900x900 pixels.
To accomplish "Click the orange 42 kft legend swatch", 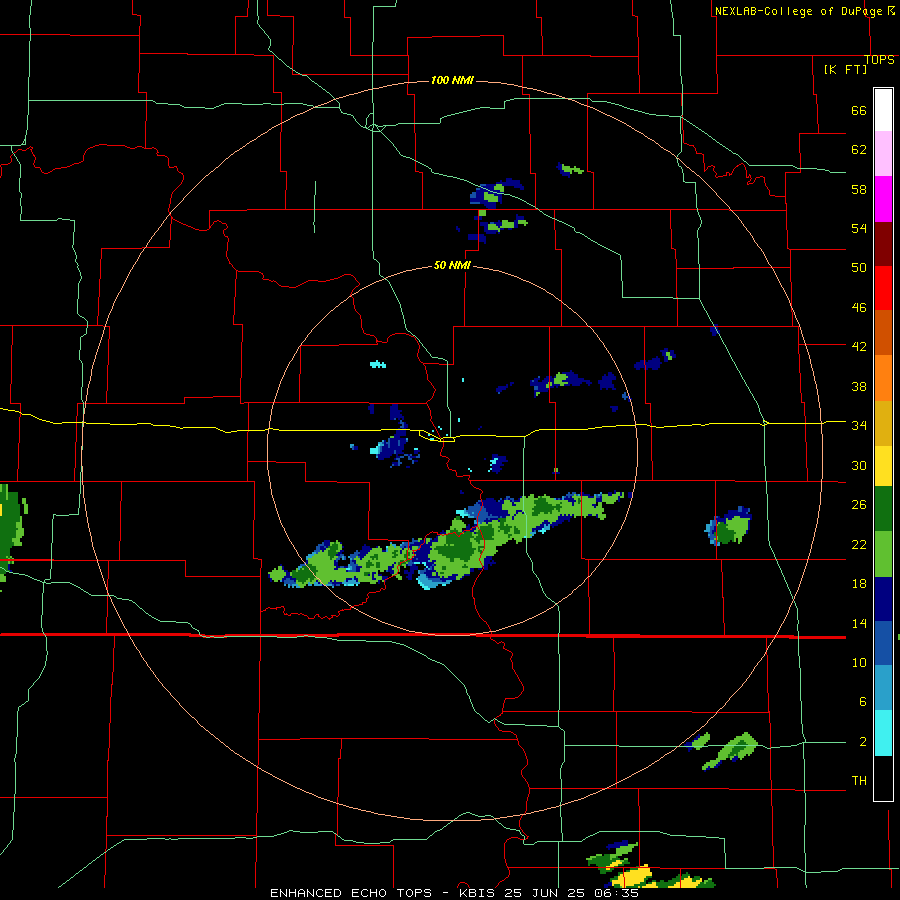I will [883, 378].
